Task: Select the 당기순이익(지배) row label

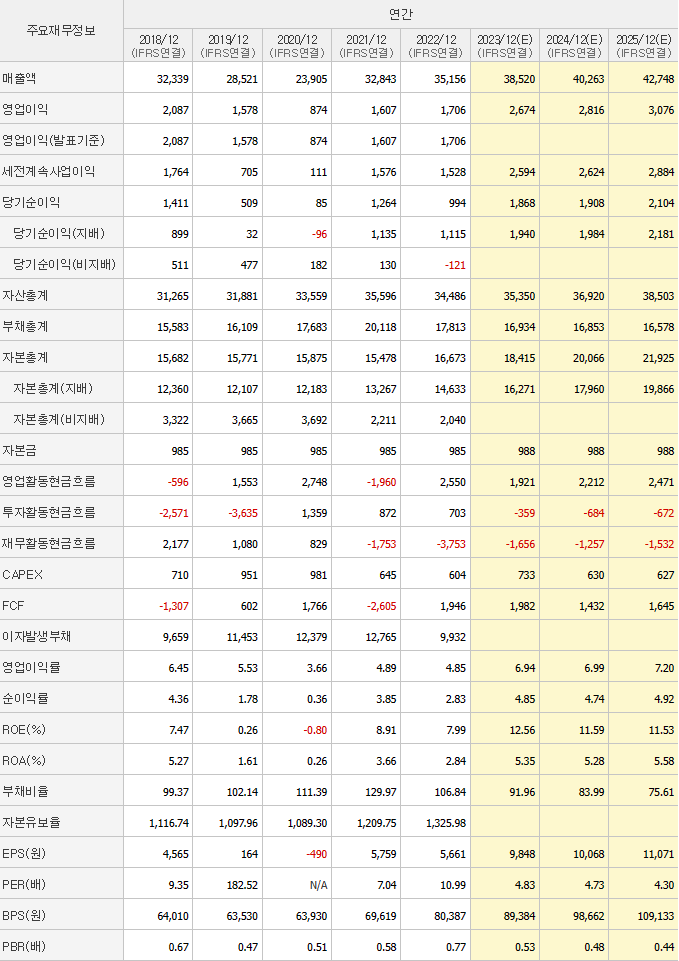Action: [59, 233]
